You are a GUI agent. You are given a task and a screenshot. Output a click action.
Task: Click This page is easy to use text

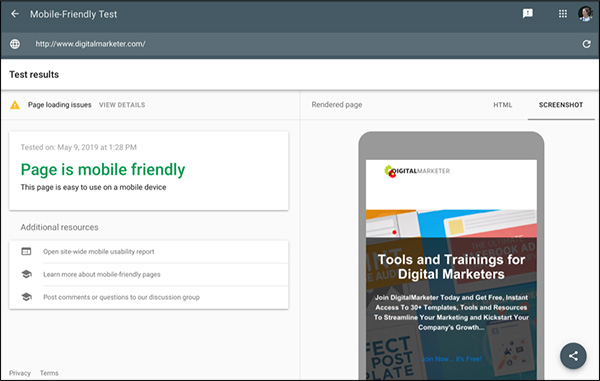click(93, 187)
